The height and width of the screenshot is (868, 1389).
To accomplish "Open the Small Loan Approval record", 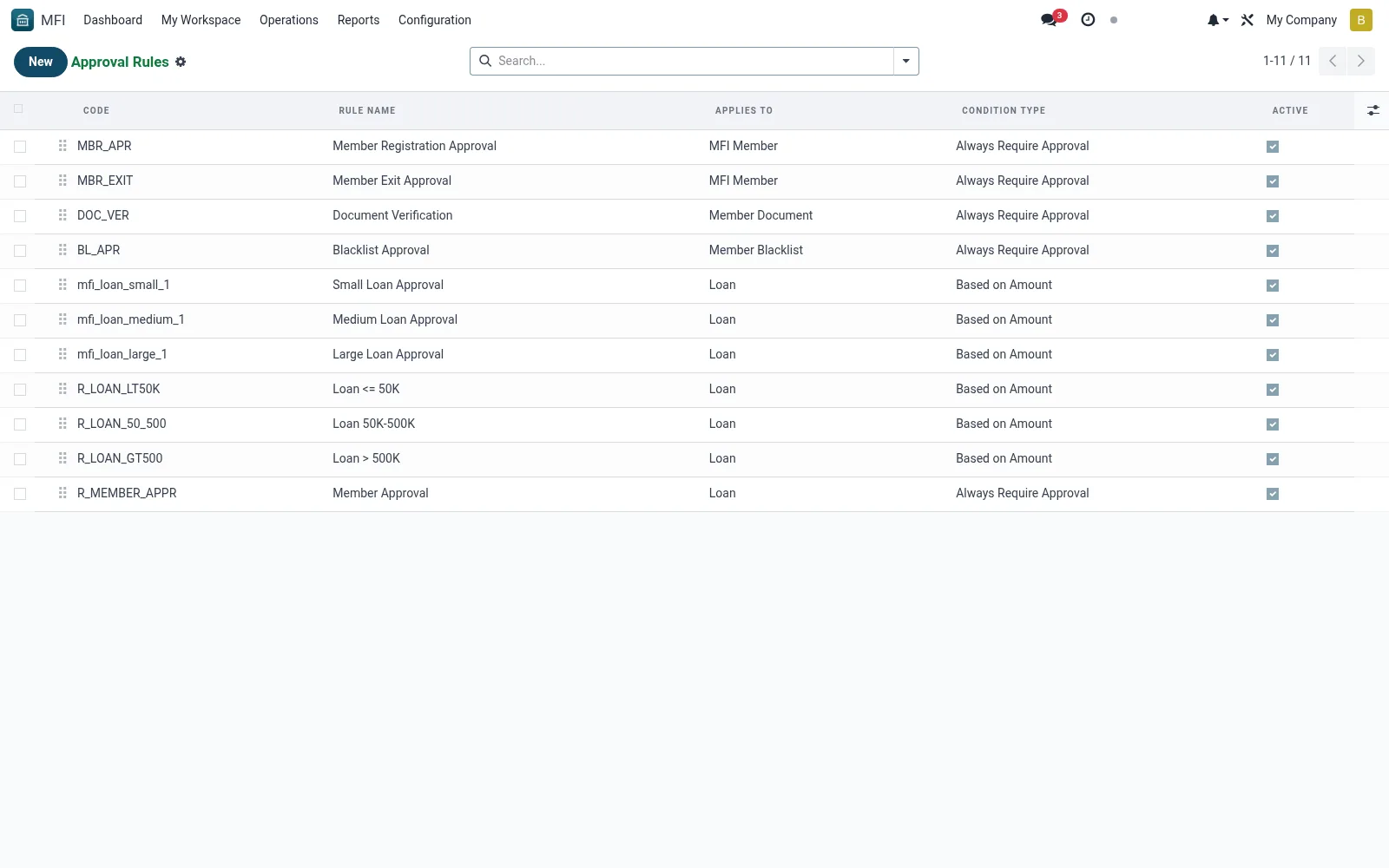I will click(x=387, y=285).
